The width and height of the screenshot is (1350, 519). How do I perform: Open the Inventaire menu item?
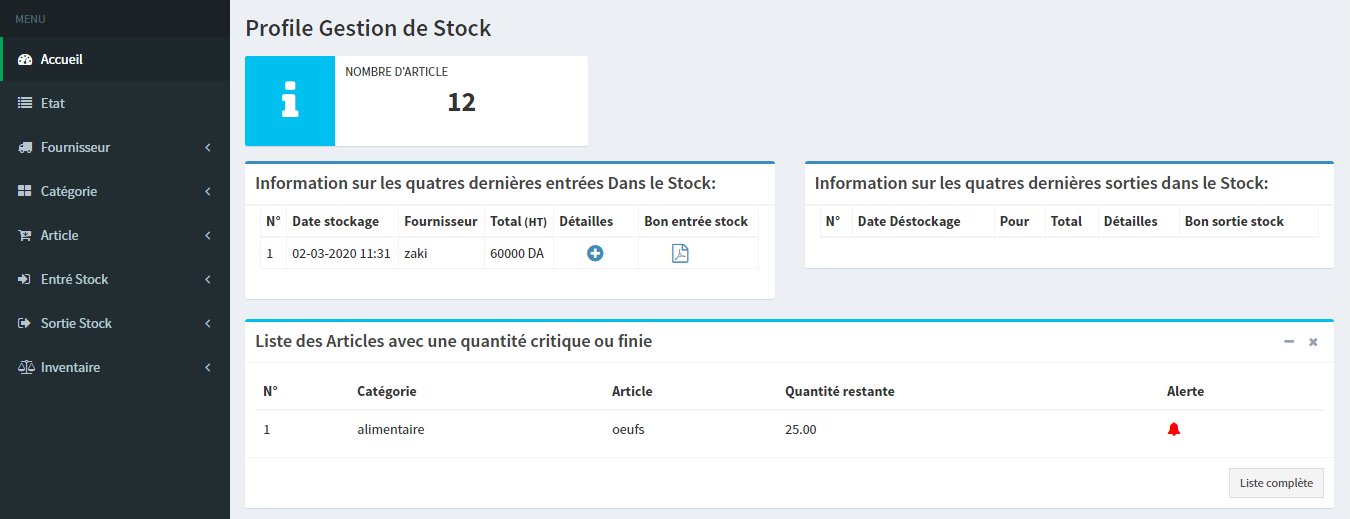pos(70,368)
